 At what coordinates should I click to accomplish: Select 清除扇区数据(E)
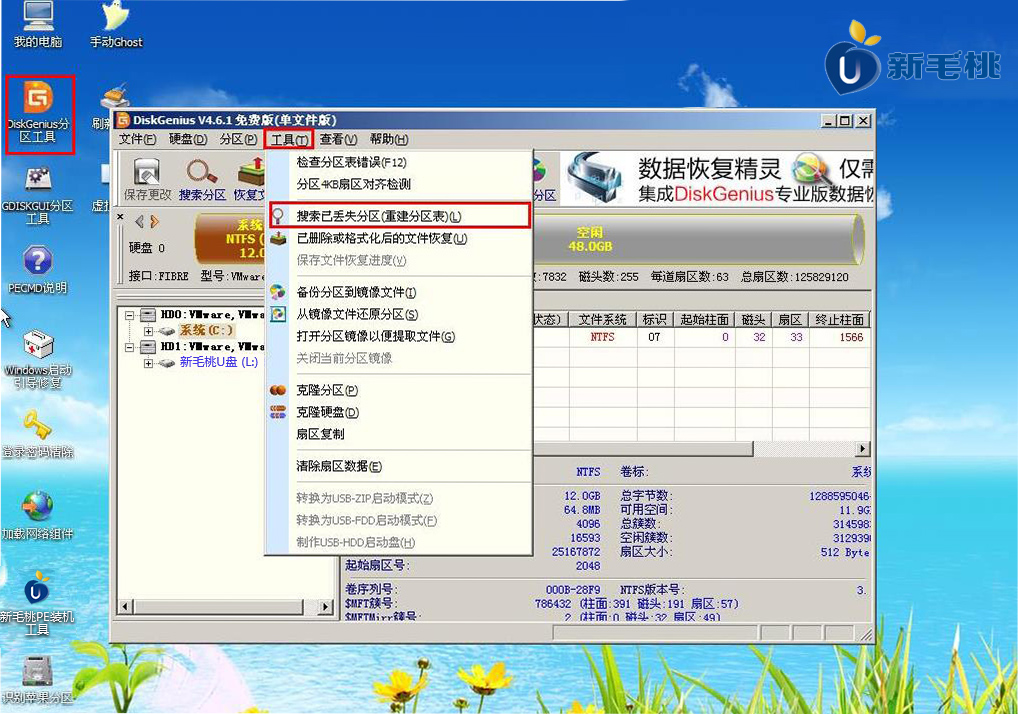click(399, 467)
